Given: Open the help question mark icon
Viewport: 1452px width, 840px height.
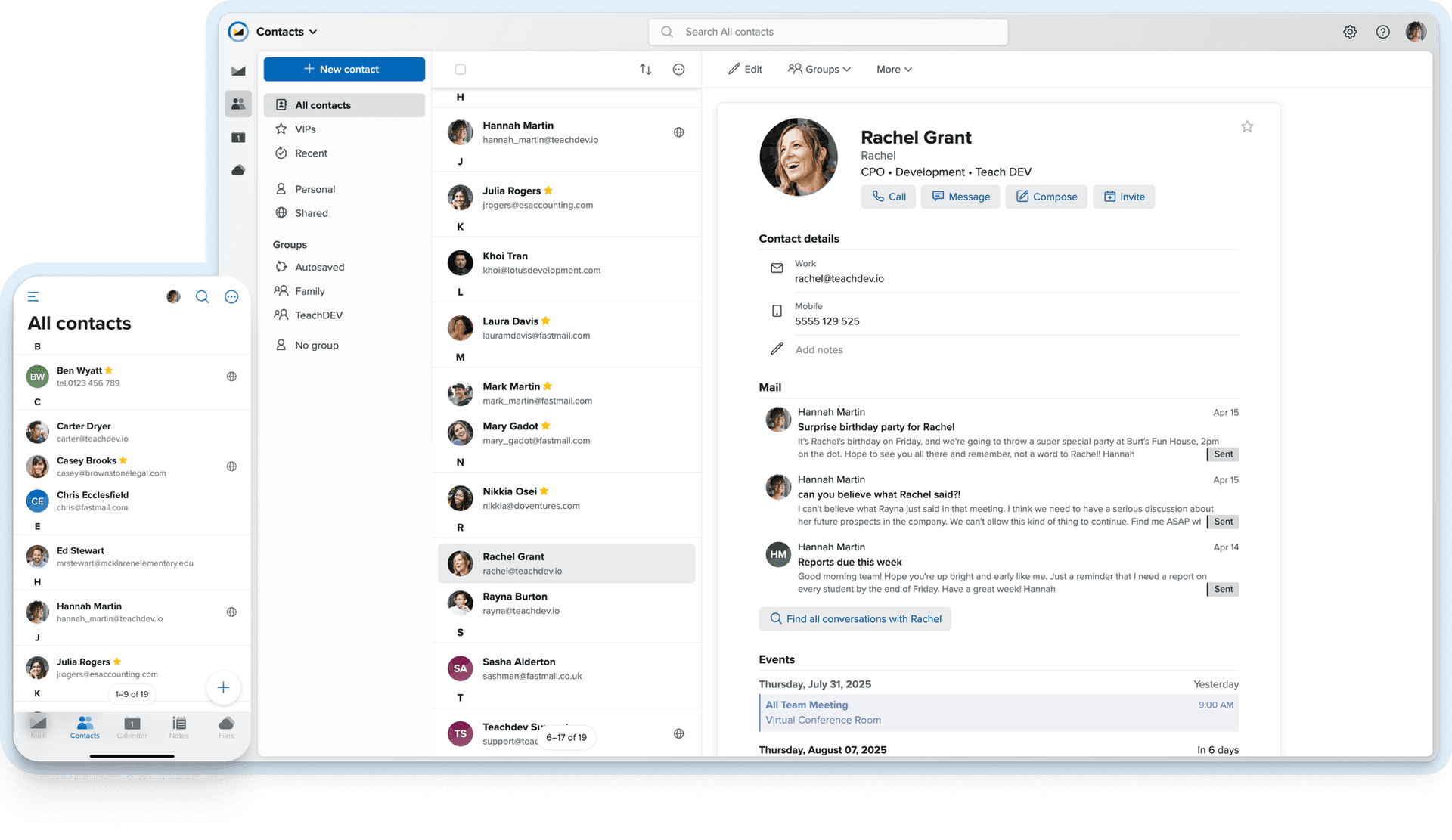Looking at the screenshot, I should tap(1382, 32).
